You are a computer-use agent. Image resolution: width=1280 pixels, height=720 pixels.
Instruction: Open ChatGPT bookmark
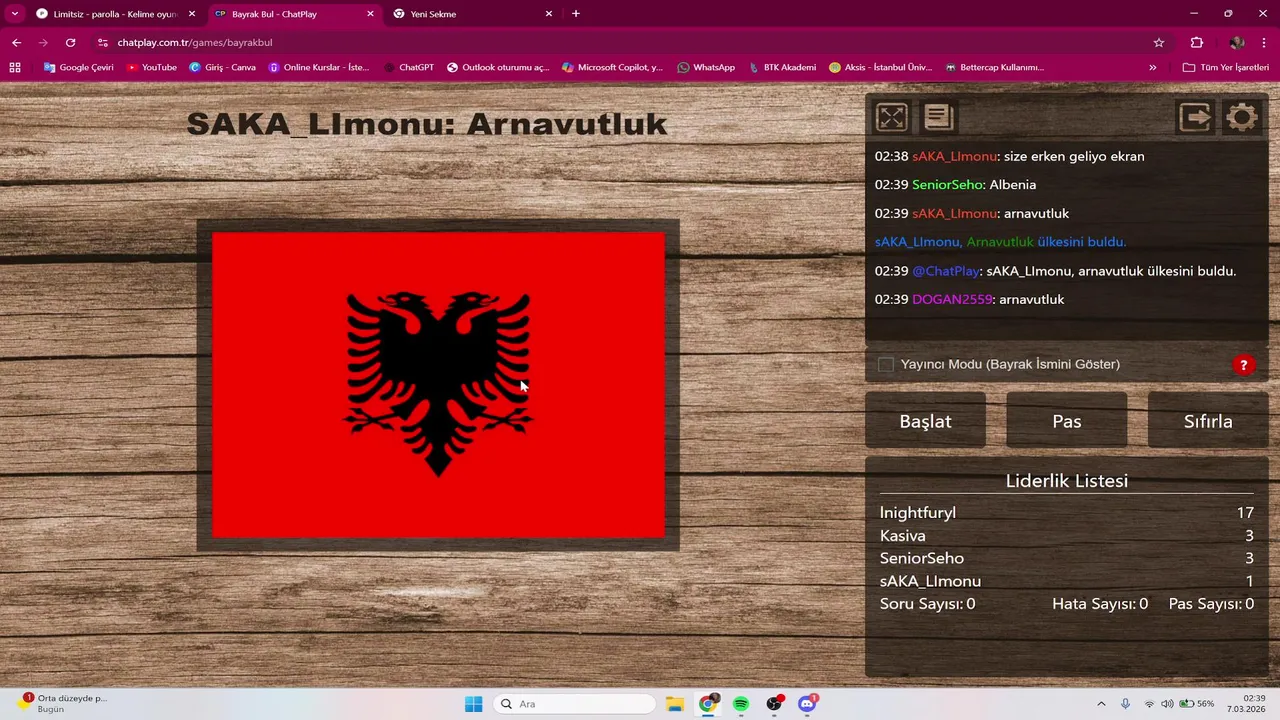click(x=408, y=67)
